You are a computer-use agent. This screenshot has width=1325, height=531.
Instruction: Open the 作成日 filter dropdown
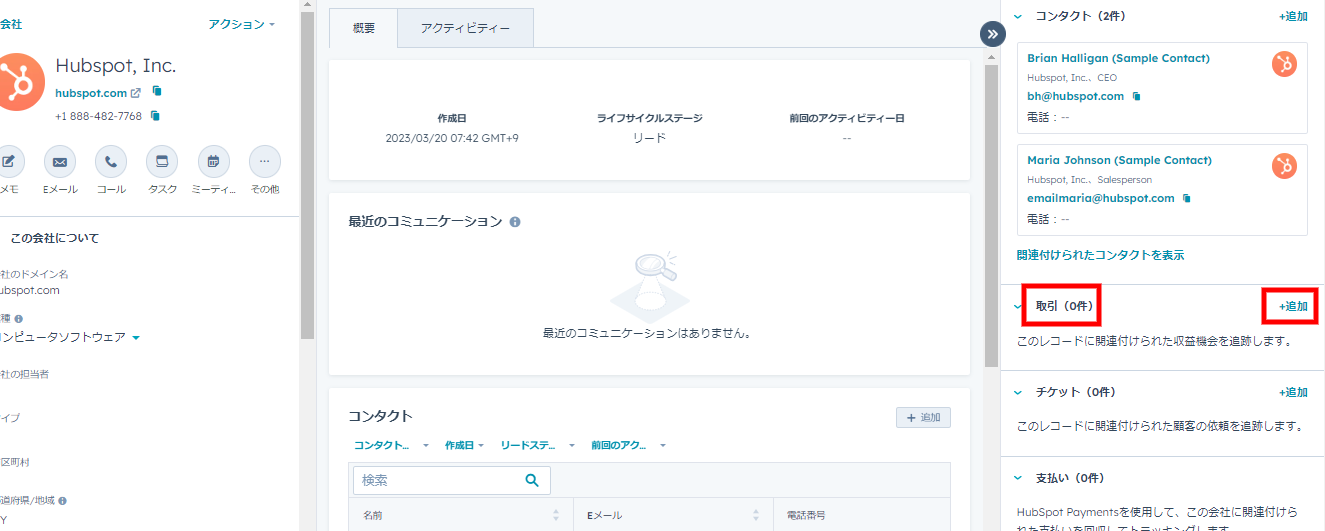click(x=464, y=445)
